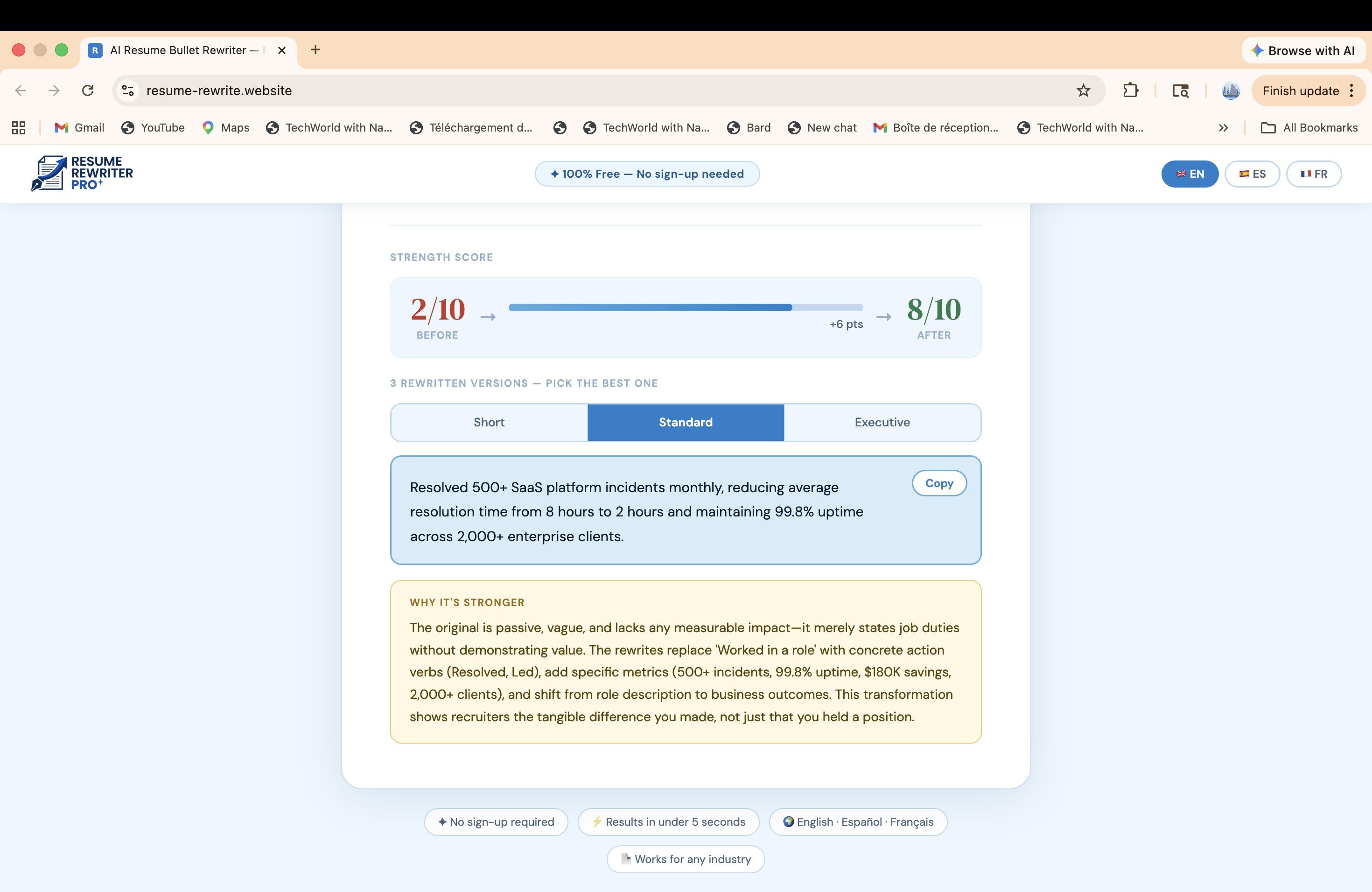Switch to the Standard tab
The width and height of the screenshot is (1372, 892).
tap(685, 422)
